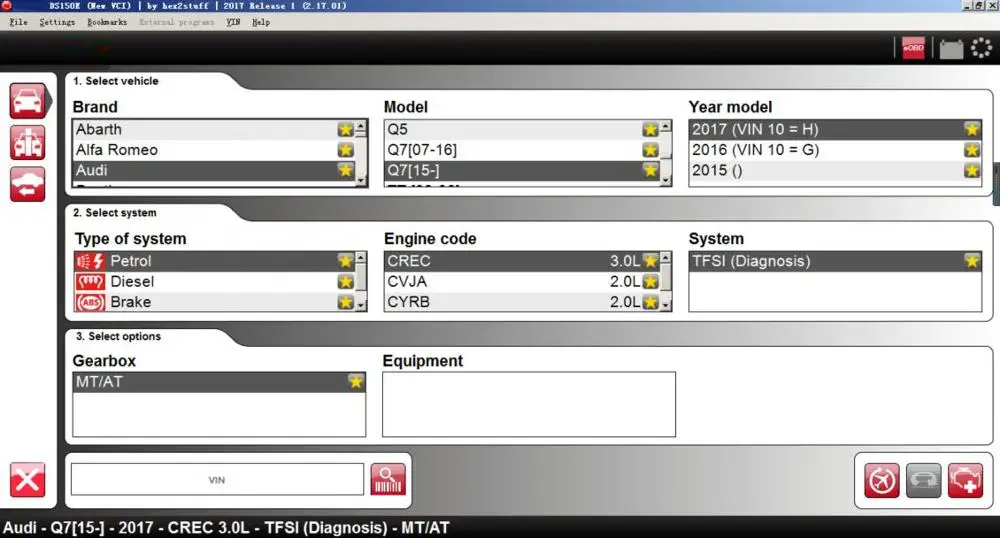Open engine fault diagnosis icon at bottom right
Screen dimensions: 1000x538
click(x=966, y=480)
